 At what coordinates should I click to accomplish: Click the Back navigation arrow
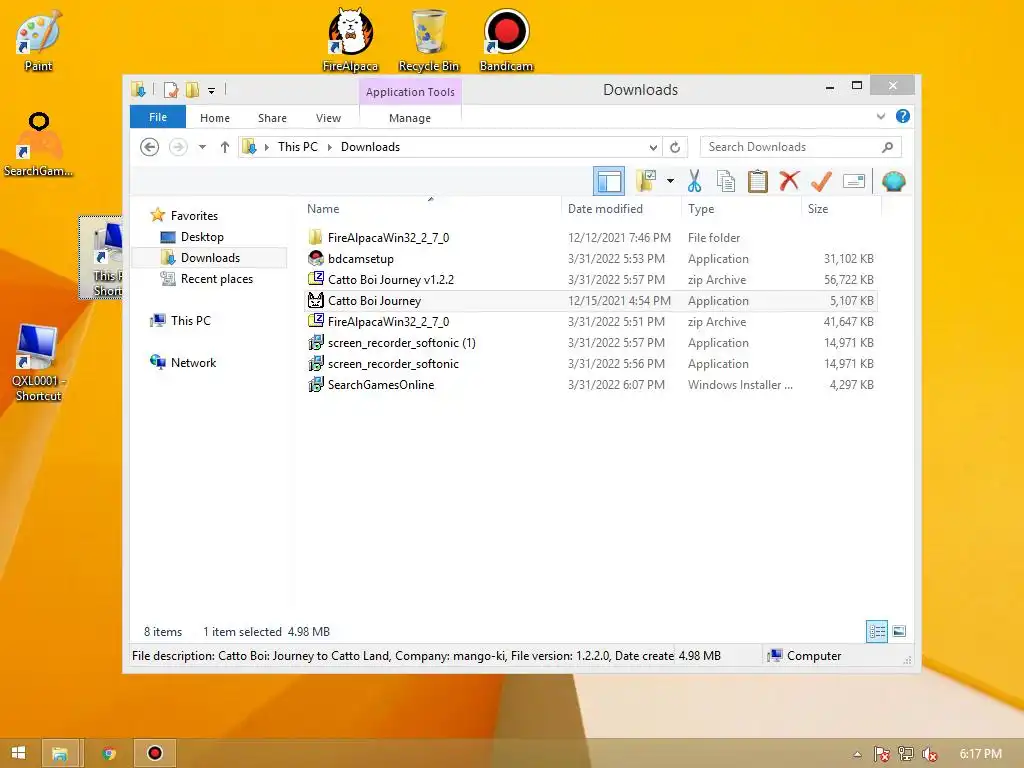pyautogui.click(x=150, y=147)
